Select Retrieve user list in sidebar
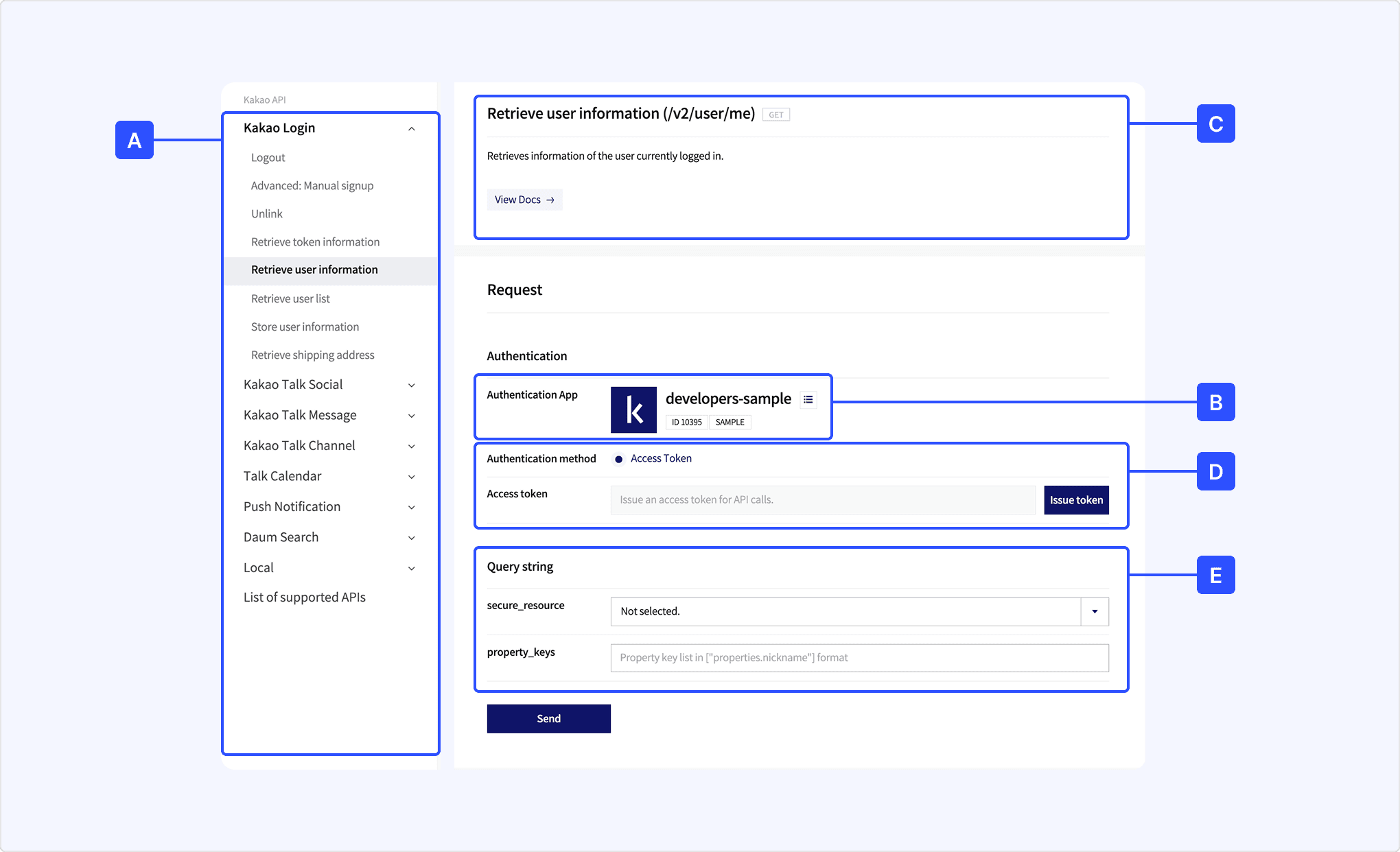 (x=290, y=298)
